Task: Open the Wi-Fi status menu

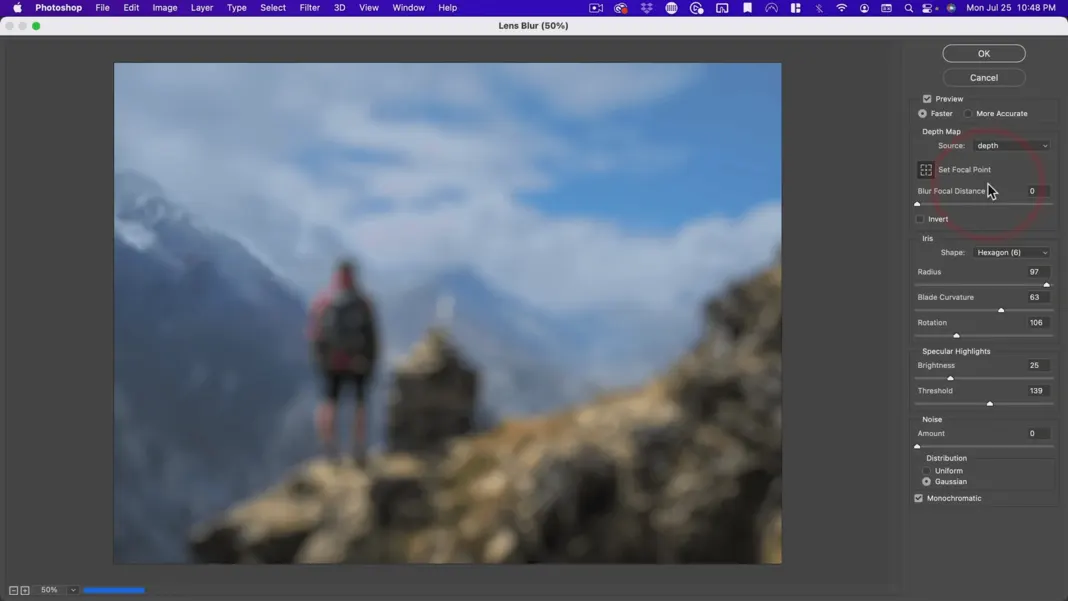Action: tap(842, 7)
